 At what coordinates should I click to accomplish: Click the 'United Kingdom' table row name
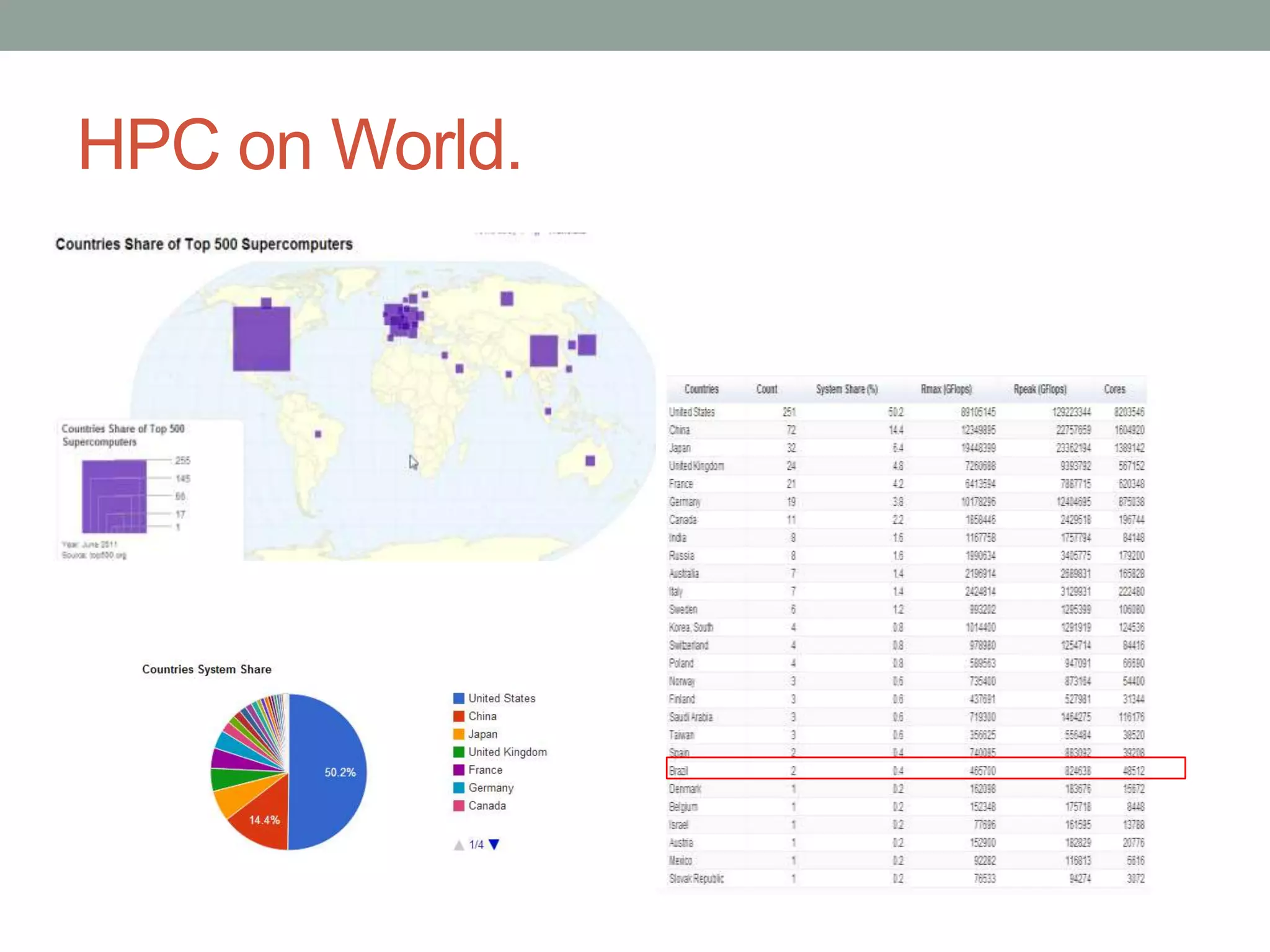point(696,466)
